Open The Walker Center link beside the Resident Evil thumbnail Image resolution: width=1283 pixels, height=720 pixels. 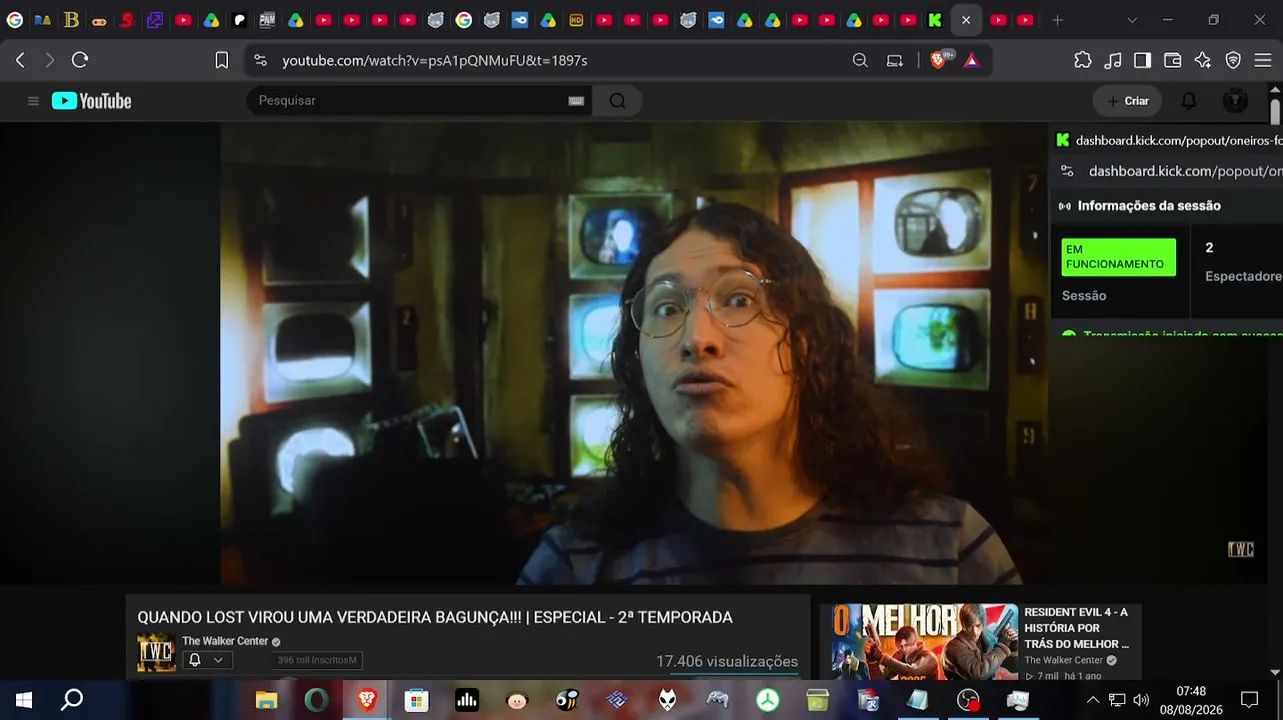[x=1063, y=660]
